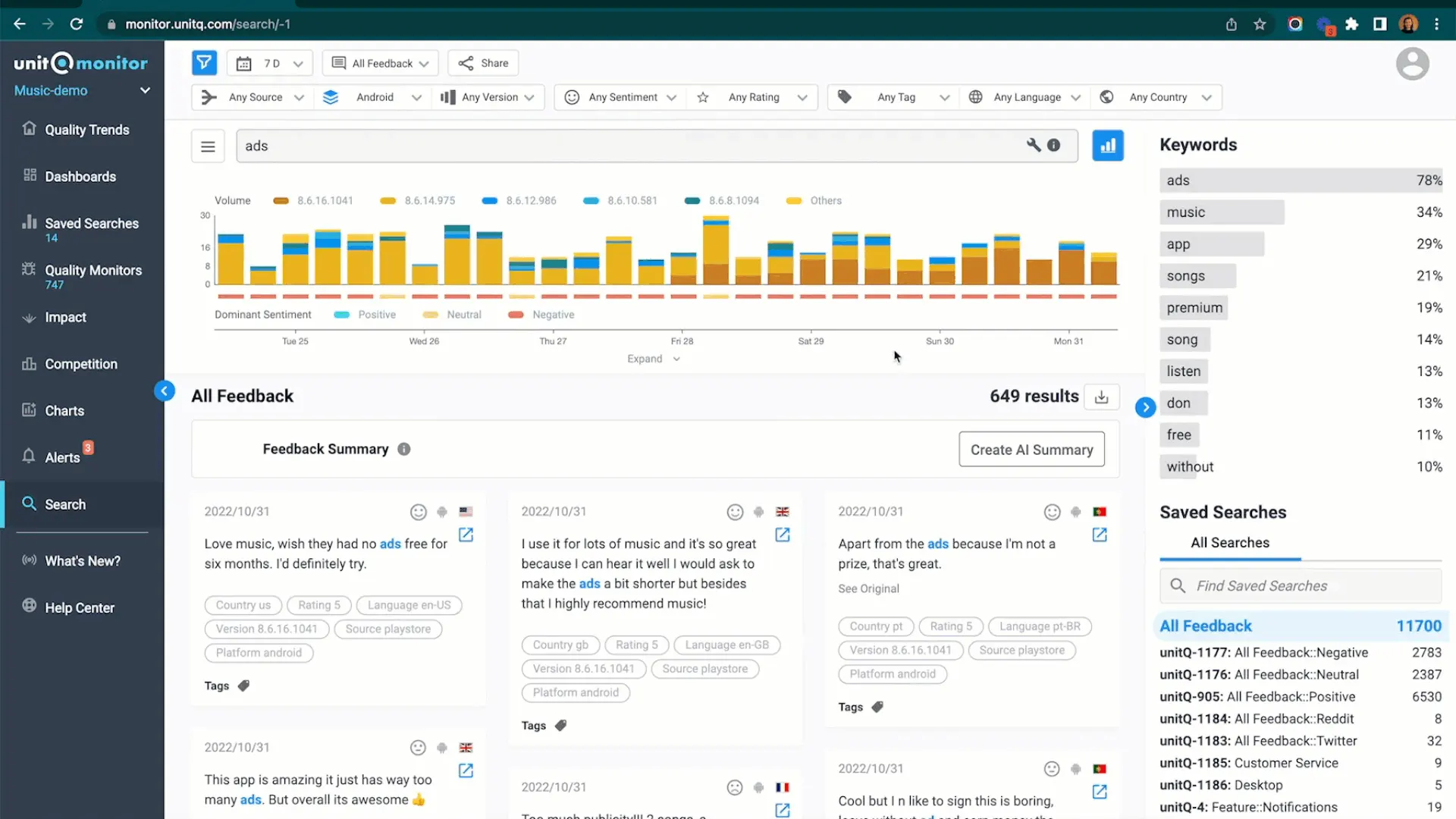Open the hamburger menu beside search box
Viewport: 1456px width, 819px height.
[208, 146]
